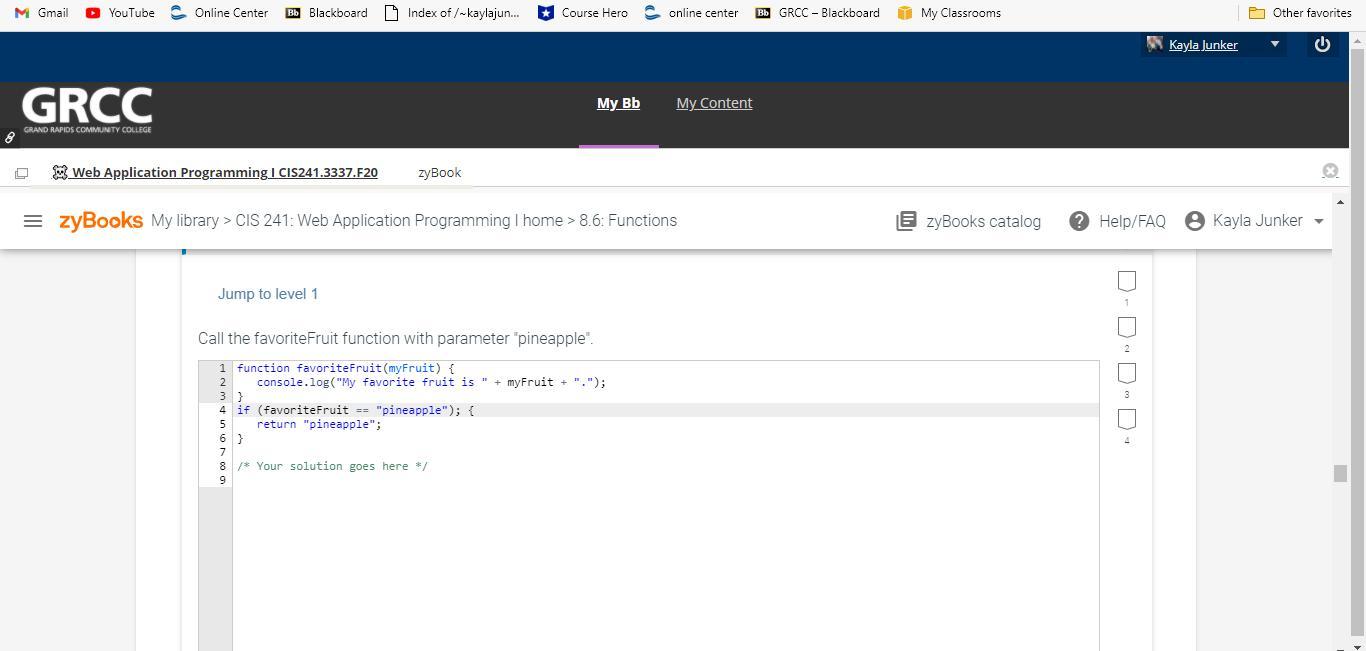Open the zyBooks hamburger menu
Screen dimensions: 1366x651
pyautogui.click(x=32, y=221)
